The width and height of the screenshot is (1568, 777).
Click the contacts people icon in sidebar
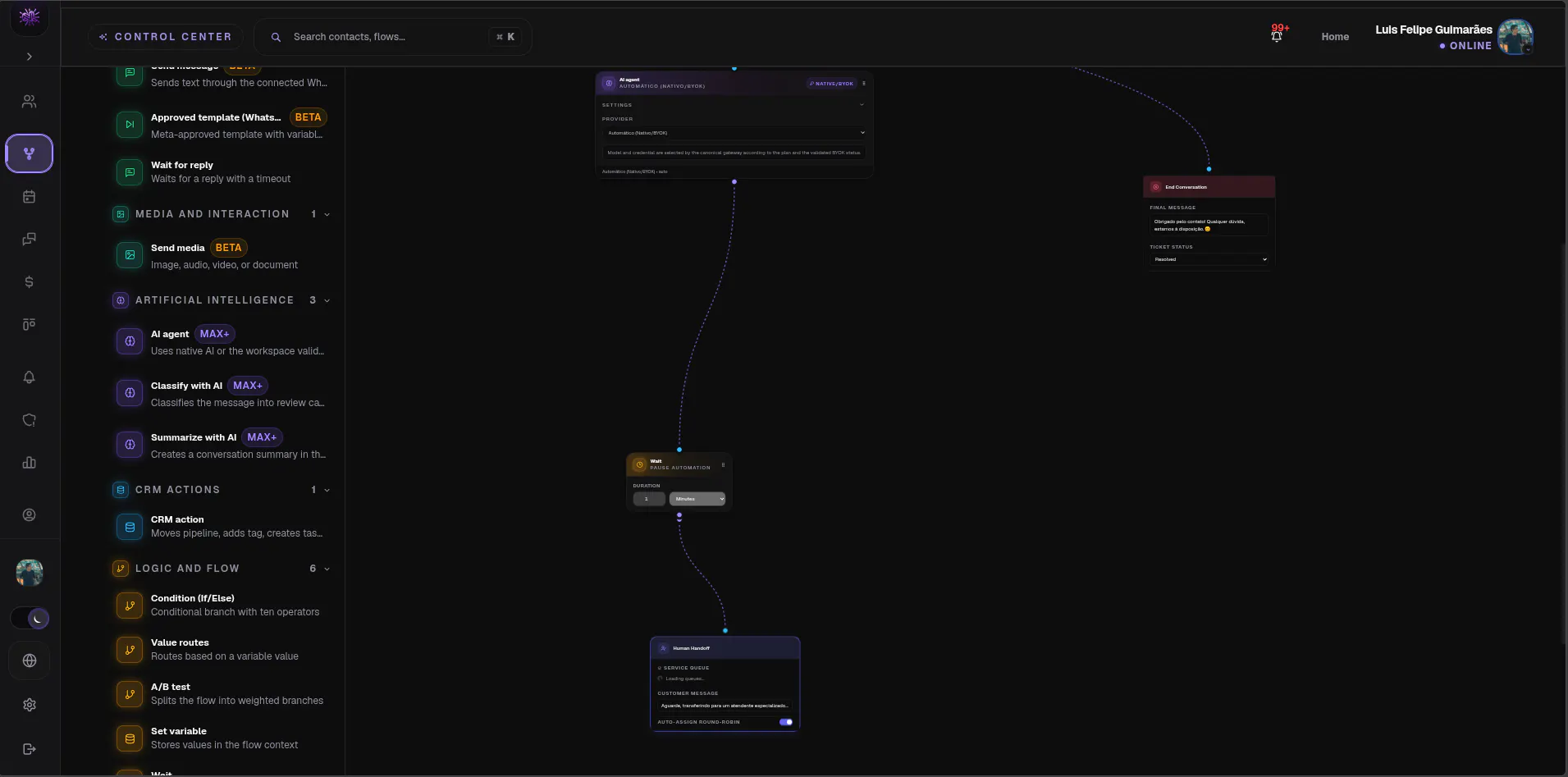pyautogui.click(x=30, y=102)
